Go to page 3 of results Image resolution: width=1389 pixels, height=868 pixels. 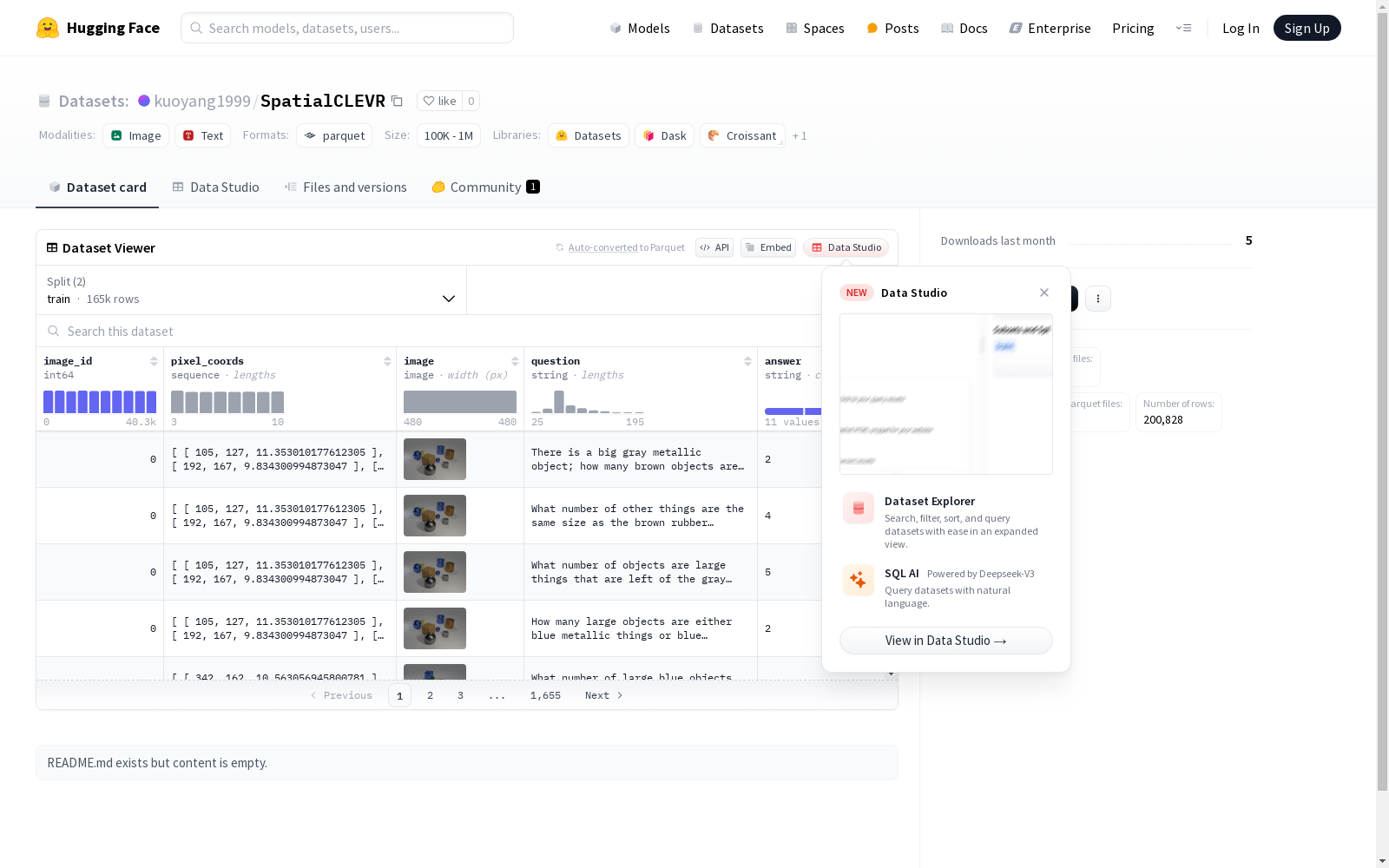coord(460,695)
